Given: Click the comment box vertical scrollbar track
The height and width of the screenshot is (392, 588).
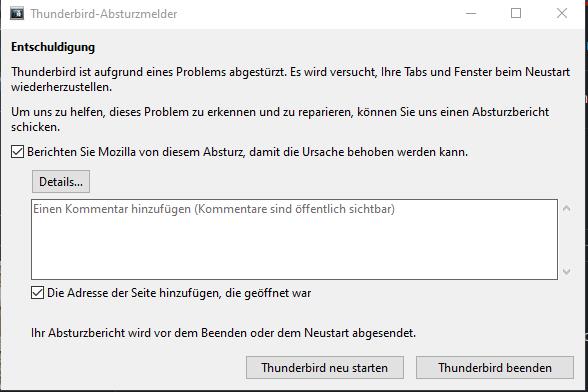Looking at the screenshot, I should click(567, 240).
